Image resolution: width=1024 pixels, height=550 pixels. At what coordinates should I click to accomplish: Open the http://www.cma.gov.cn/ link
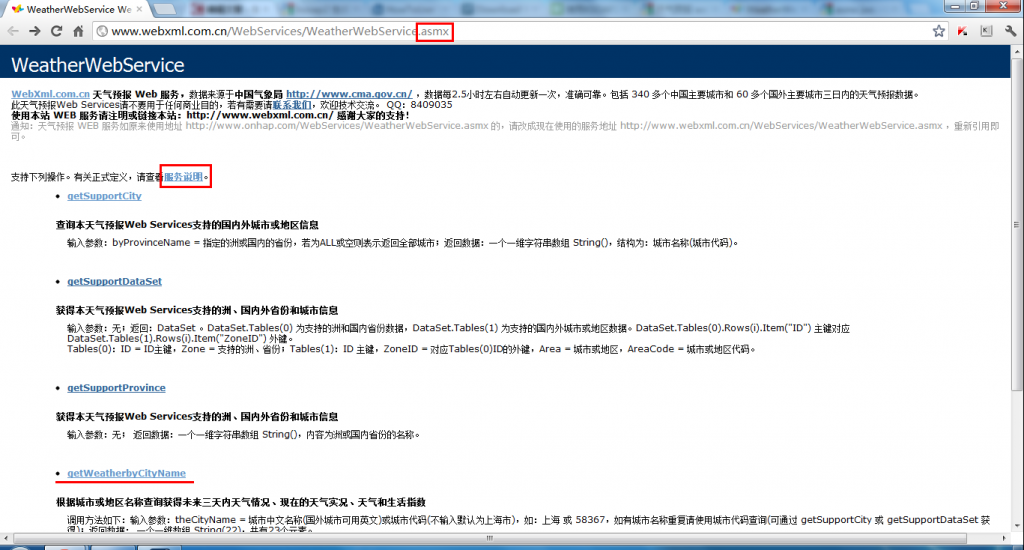[x=349, y=94]
